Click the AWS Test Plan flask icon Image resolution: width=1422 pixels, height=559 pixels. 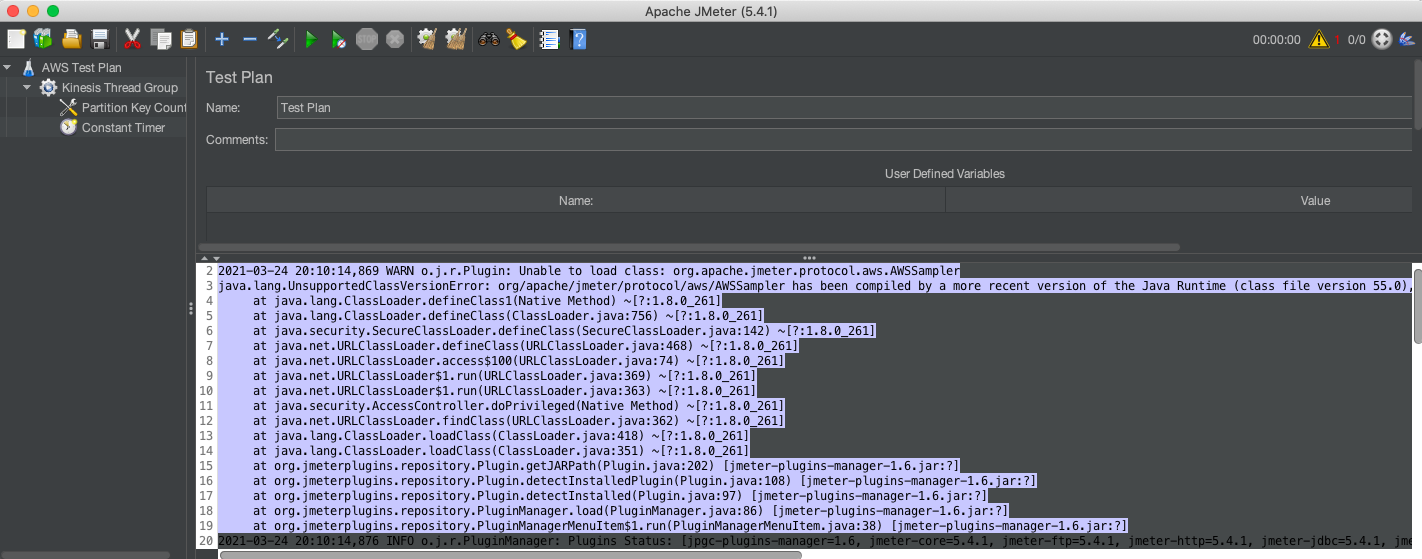tap(28, 67)
